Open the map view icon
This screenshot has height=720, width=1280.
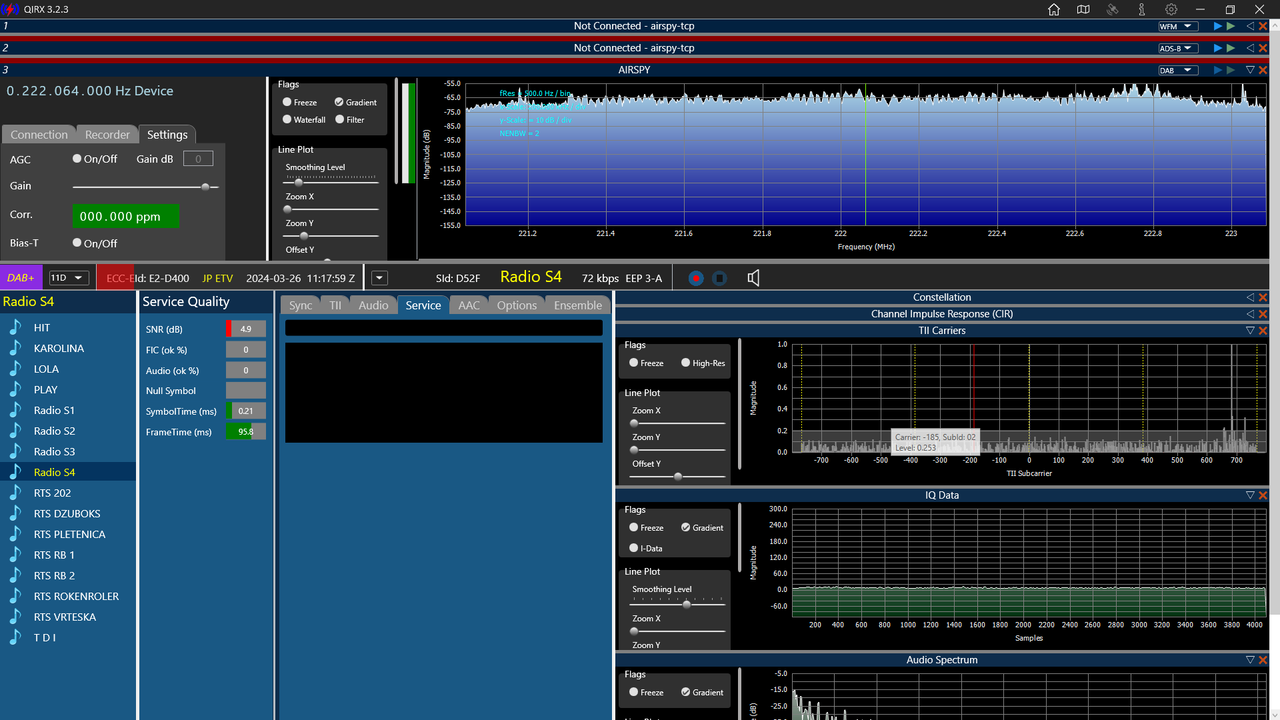(x=1083, y=9)
